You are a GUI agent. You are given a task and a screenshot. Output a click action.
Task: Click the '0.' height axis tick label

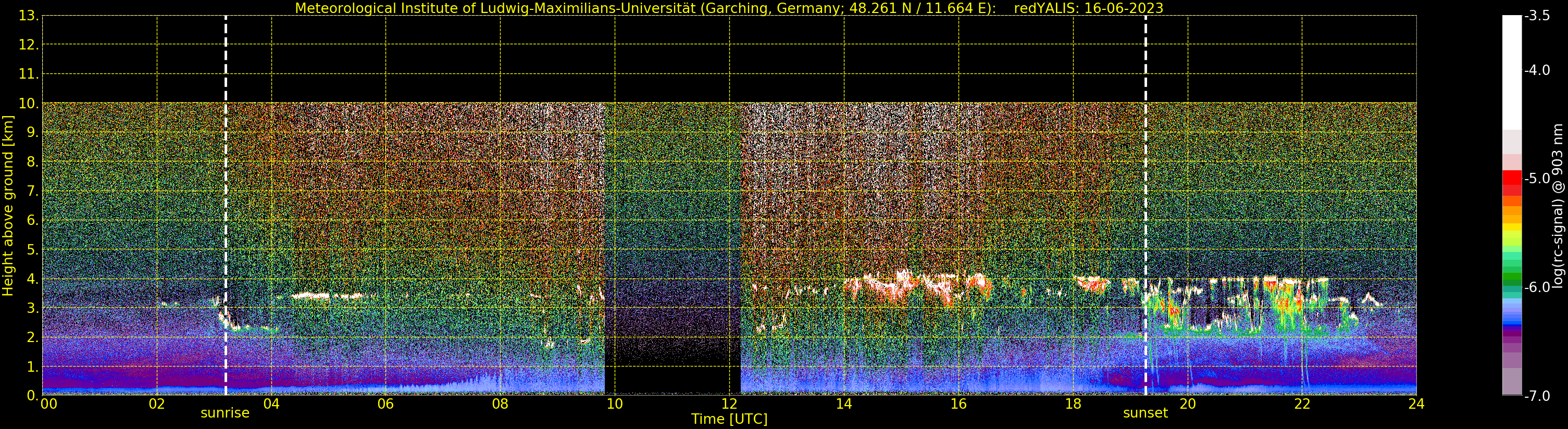point(32,396)
